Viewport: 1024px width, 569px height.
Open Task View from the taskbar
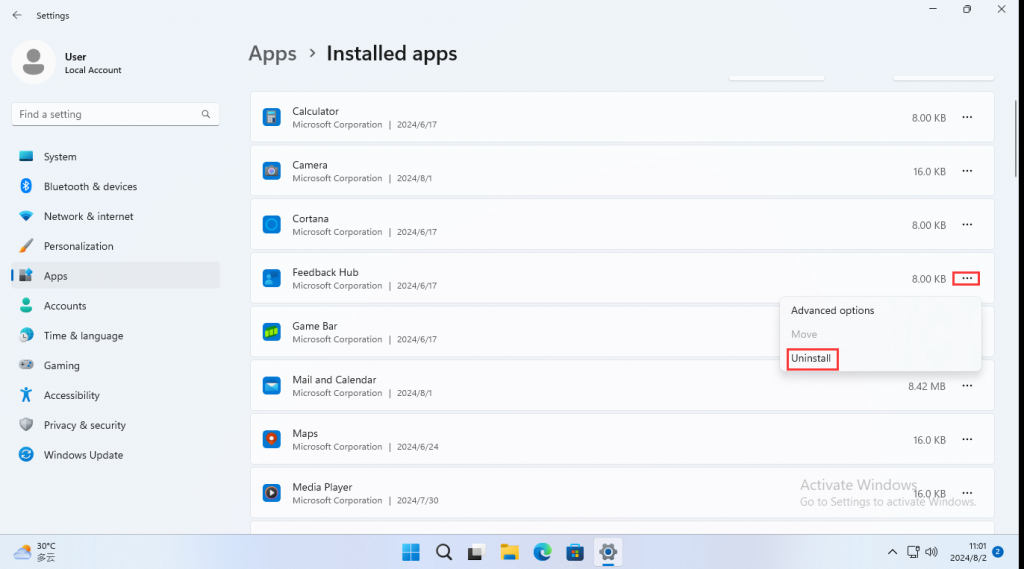pyautogui.click(x=476, y=553)
